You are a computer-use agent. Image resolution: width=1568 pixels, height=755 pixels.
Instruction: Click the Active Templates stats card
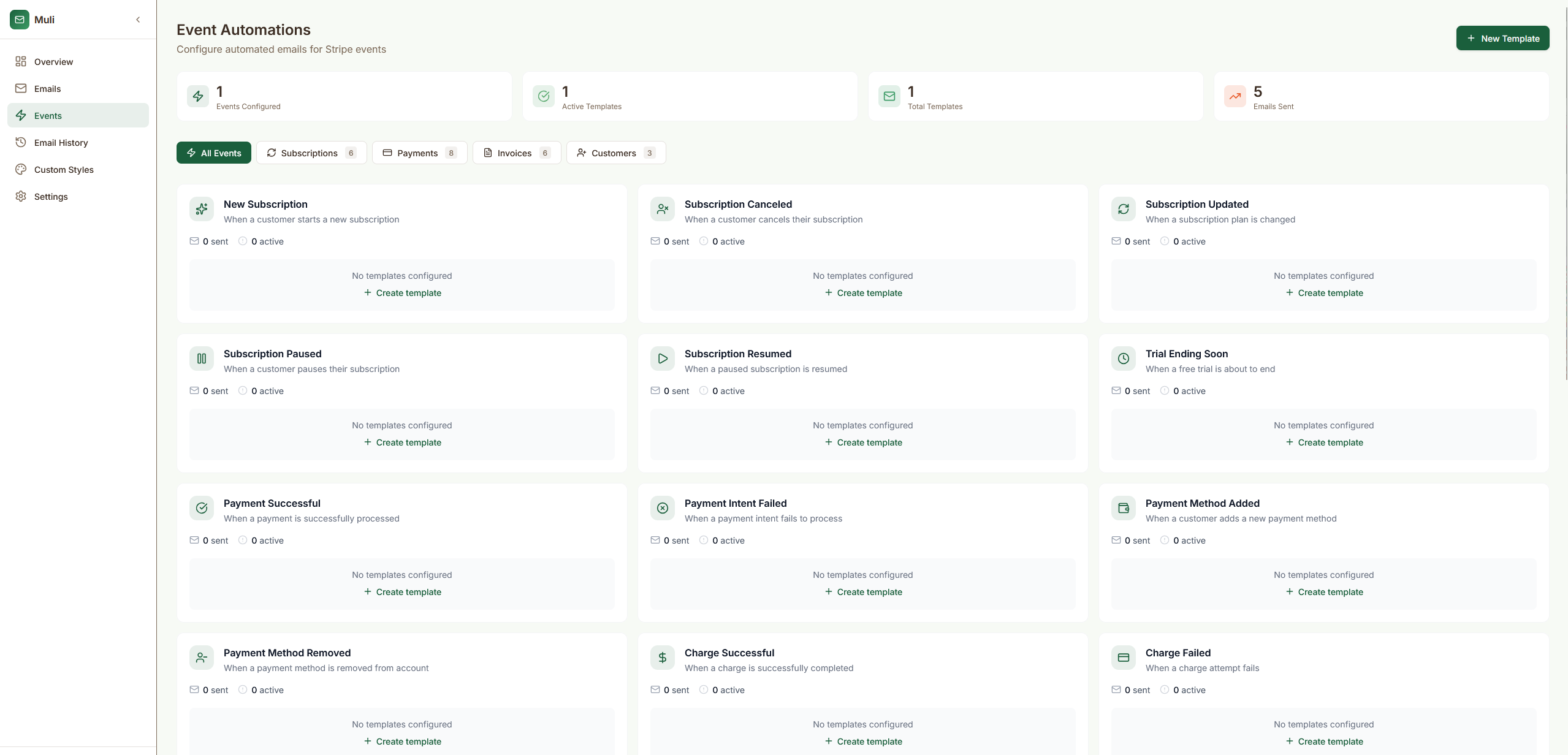(x=689, y=96)
